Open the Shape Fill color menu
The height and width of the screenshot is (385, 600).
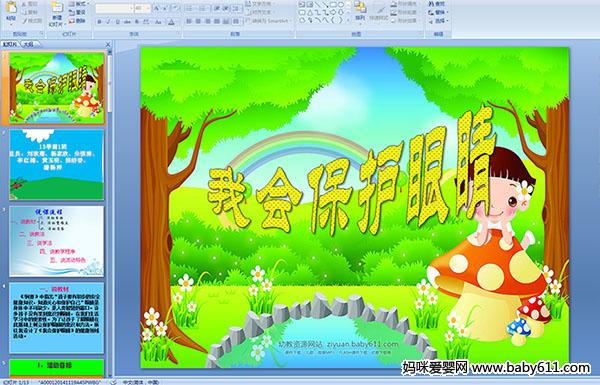pyautogui.click(x=406, y=4)
